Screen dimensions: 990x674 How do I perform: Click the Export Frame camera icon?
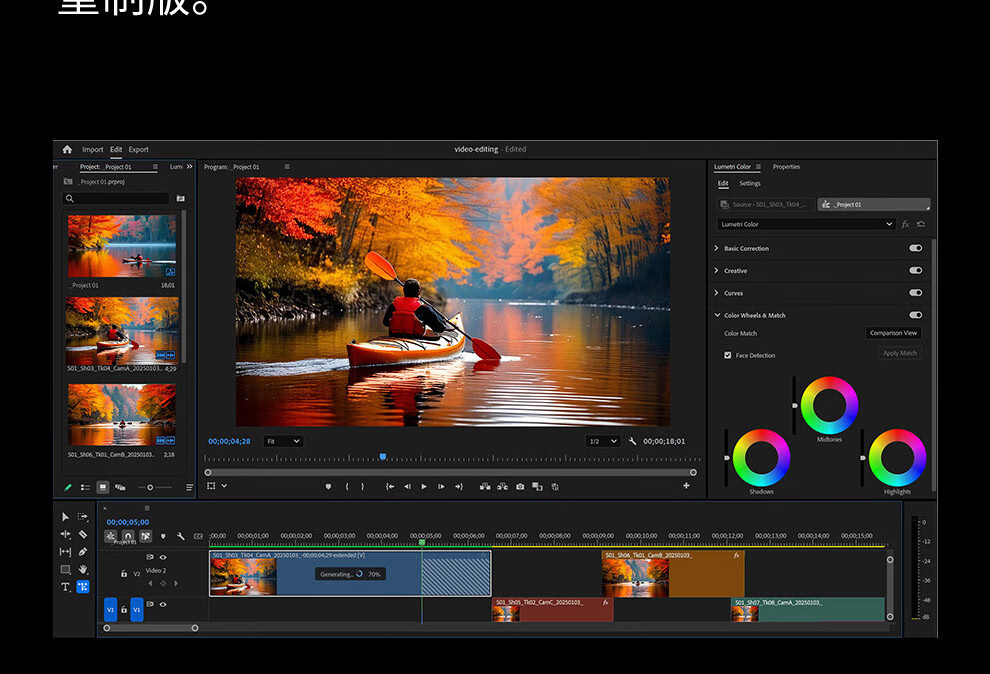[520, 487]
